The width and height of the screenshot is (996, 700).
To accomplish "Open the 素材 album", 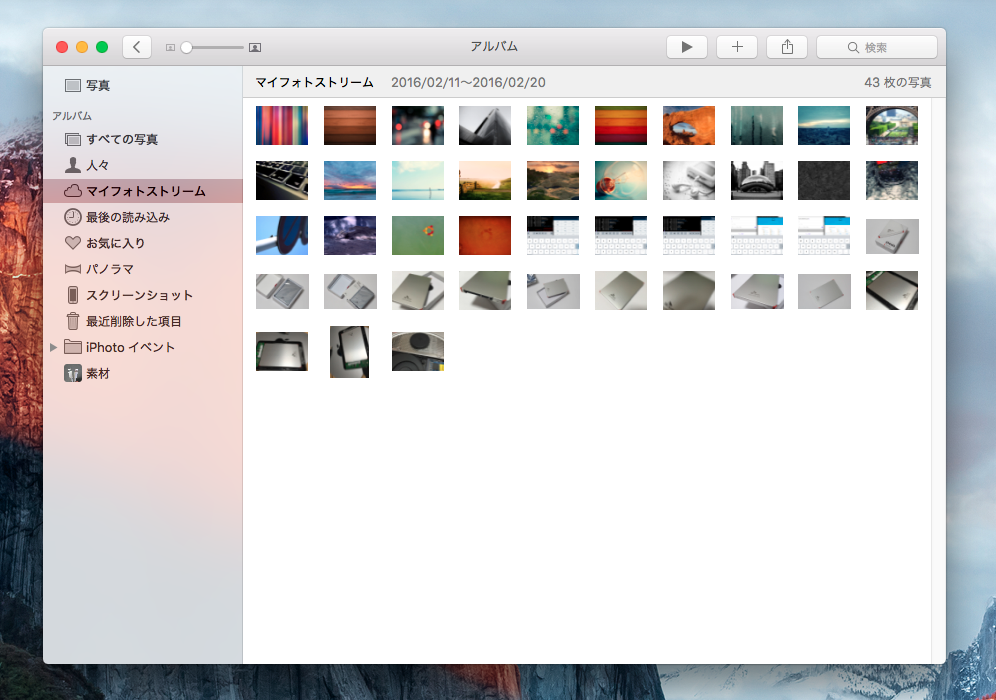I will (97, 373).
